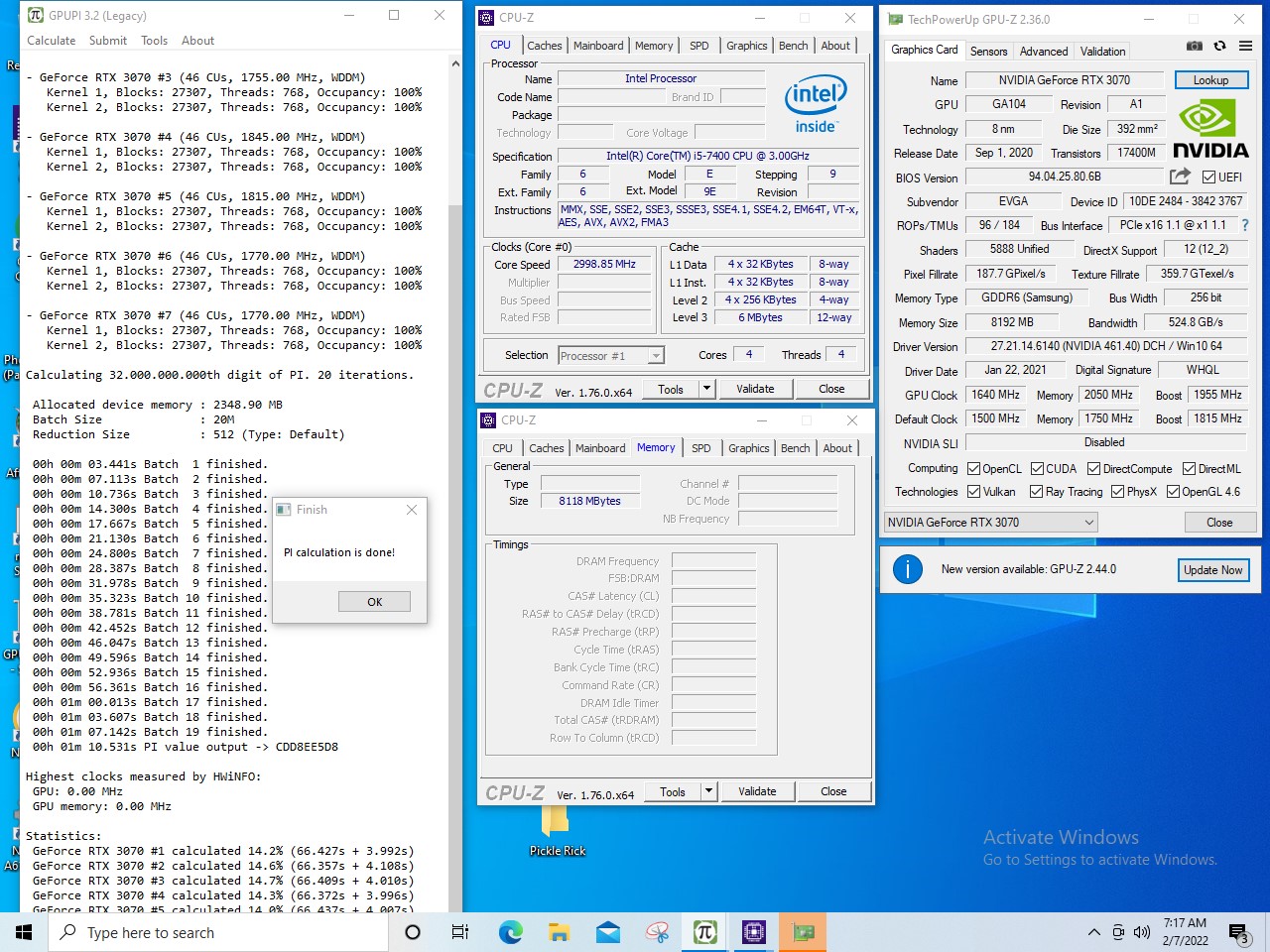Toggle the Ray Tracing checkbox
This screenshot has height=952, width=1270.
point(1036,491)
